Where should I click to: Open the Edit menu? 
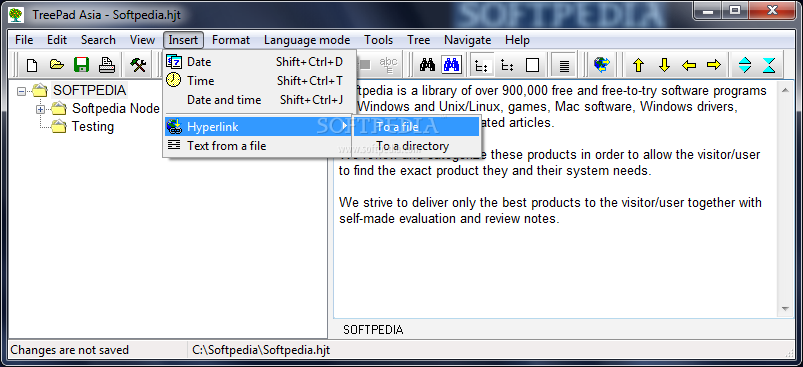57,40
